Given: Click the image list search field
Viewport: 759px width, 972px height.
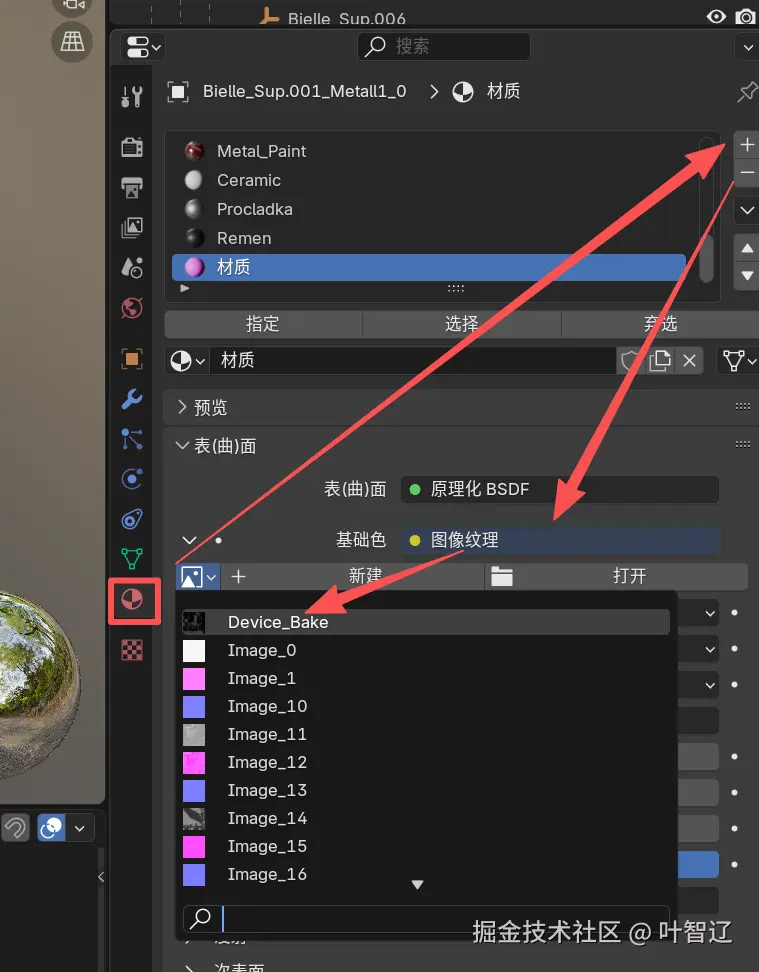Looking at the screenshot, I should click(427, 918).
